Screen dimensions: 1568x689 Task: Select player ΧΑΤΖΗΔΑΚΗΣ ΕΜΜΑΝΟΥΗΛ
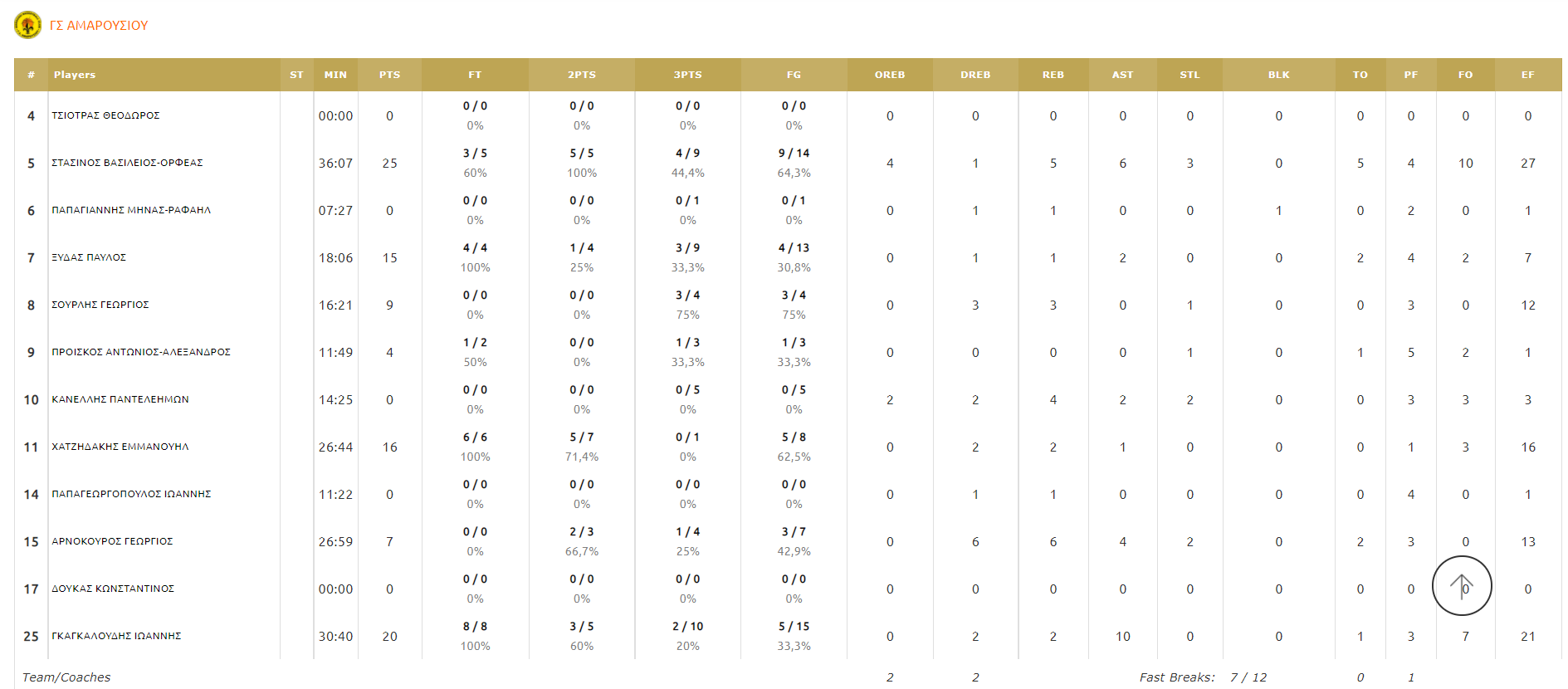coord(120,447)
